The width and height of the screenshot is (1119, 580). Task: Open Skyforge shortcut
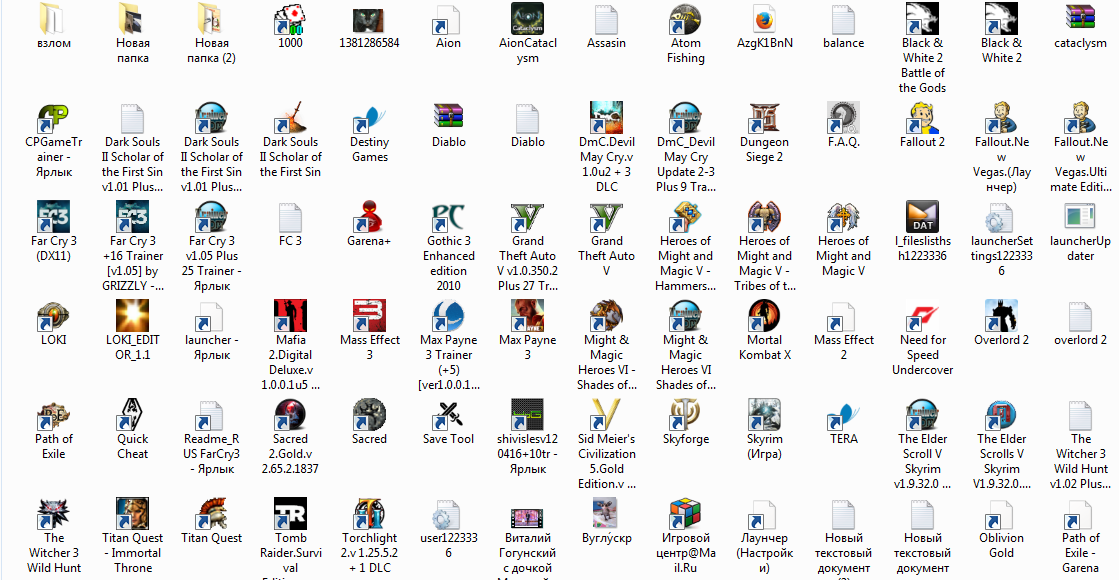click(x=686, y=415)
